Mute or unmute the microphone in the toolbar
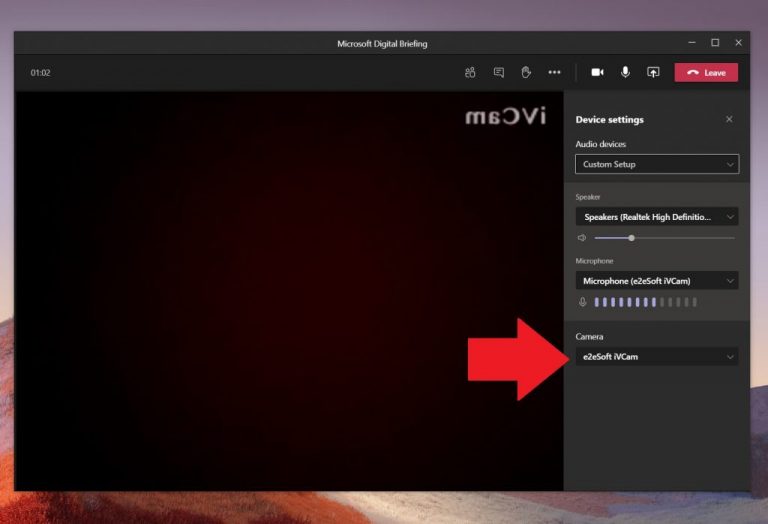The width and height of the screenshot is (768, 524). tap(625, 72)
